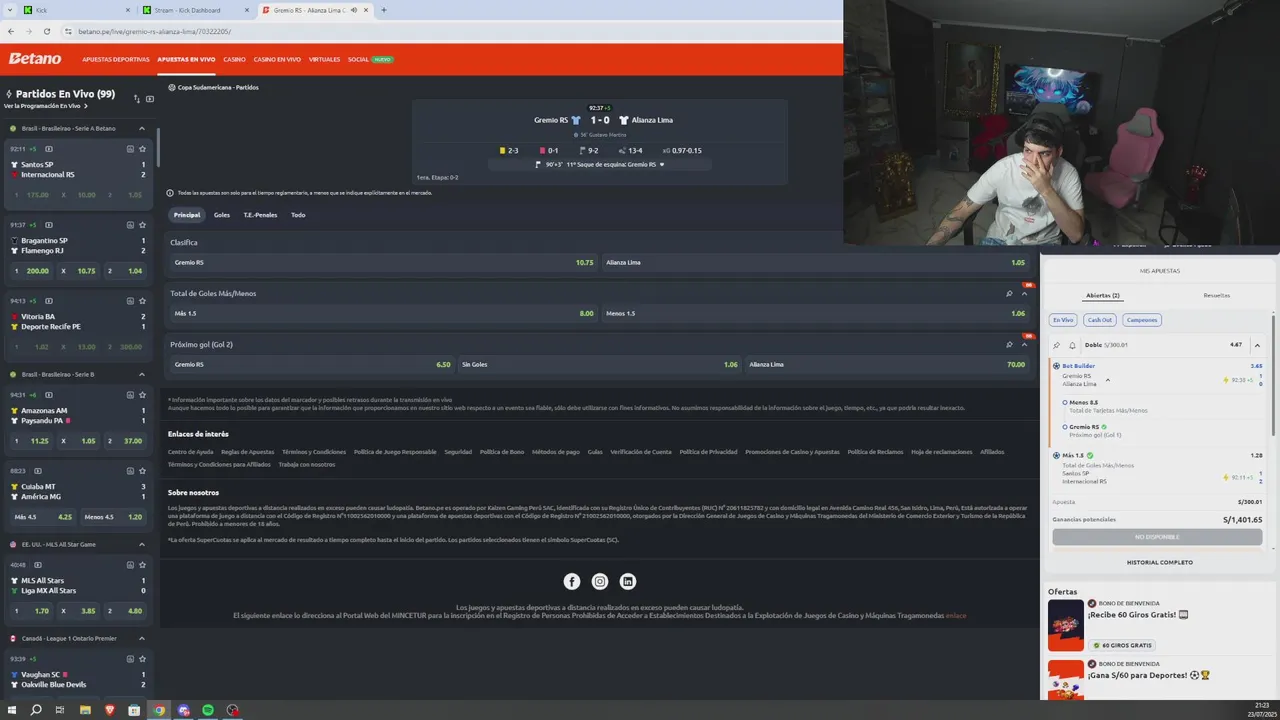Screen dimensions: 1280x720
Task: Bet Alianza Lima to qualify at 1.05
Action: 815,263
